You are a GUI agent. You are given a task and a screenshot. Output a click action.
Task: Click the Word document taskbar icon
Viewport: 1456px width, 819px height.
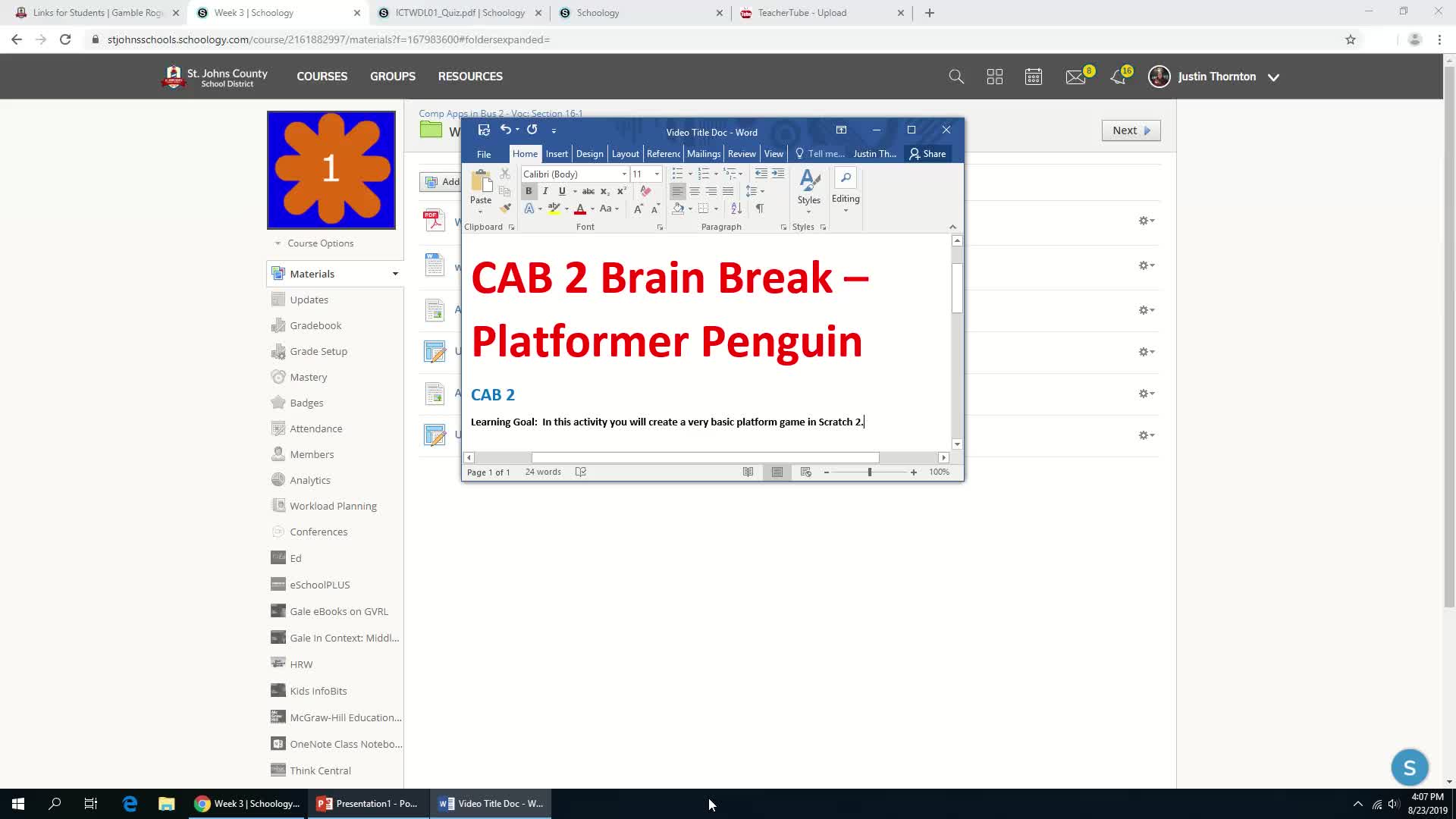click(x=491, y=803)
